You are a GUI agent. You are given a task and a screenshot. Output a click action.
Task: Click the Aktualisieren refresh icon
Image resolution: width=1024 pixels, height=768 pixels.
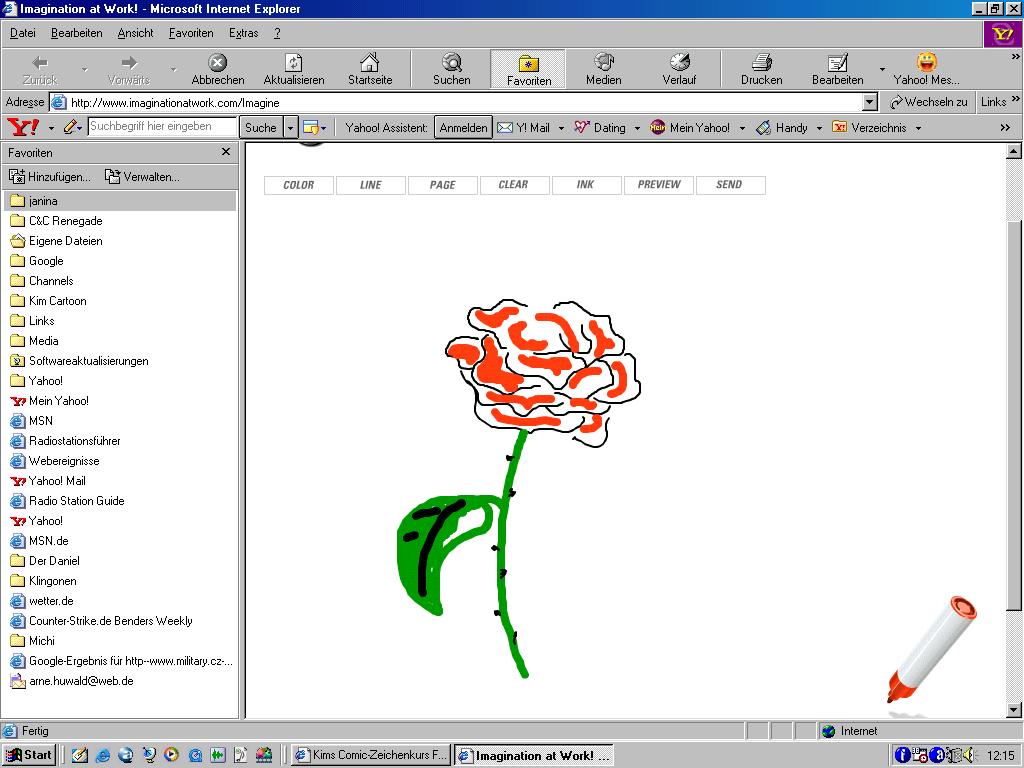point(294,63)
